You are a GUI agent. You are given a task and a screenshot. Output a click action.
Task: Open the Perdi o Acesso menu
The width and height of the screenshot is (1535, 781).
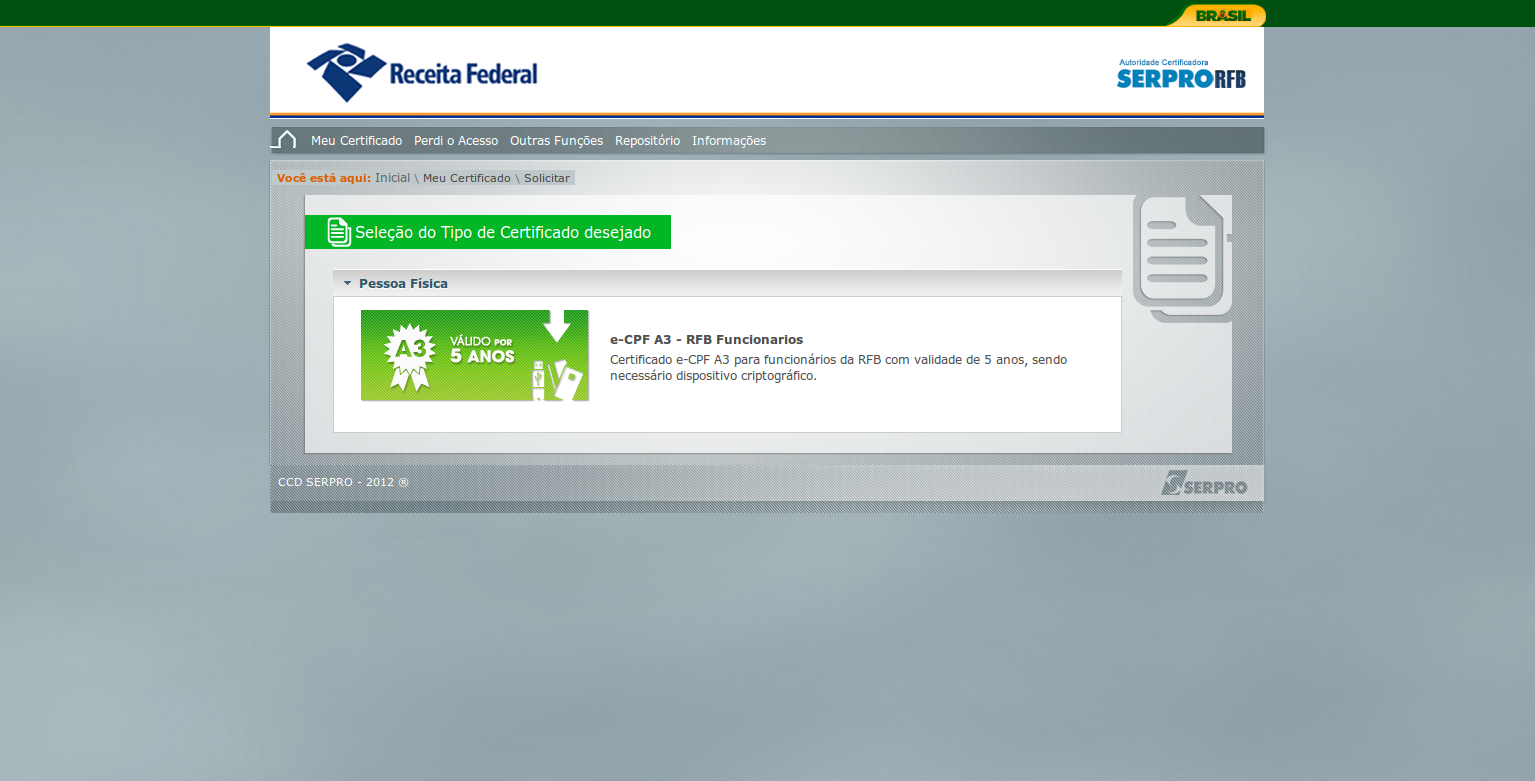click(x=456, y=141)
